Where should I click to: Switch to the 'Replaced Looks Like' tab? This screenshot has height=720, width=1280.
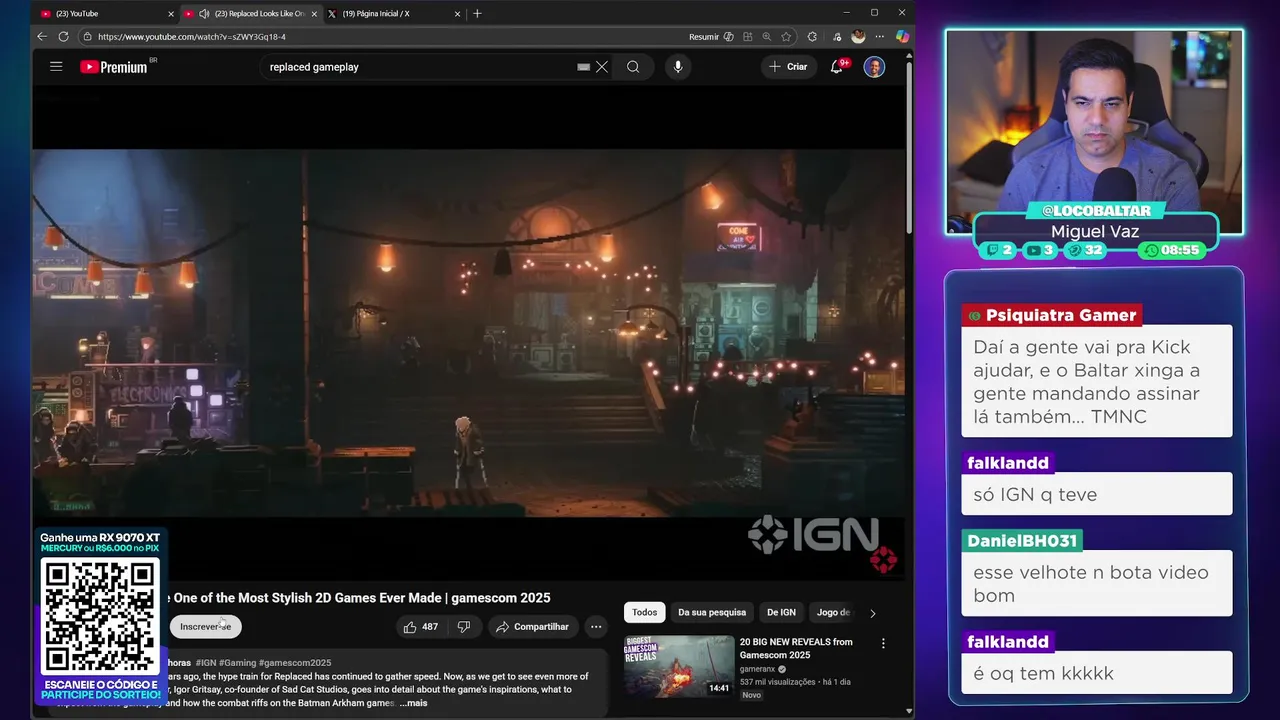(252, 14)
